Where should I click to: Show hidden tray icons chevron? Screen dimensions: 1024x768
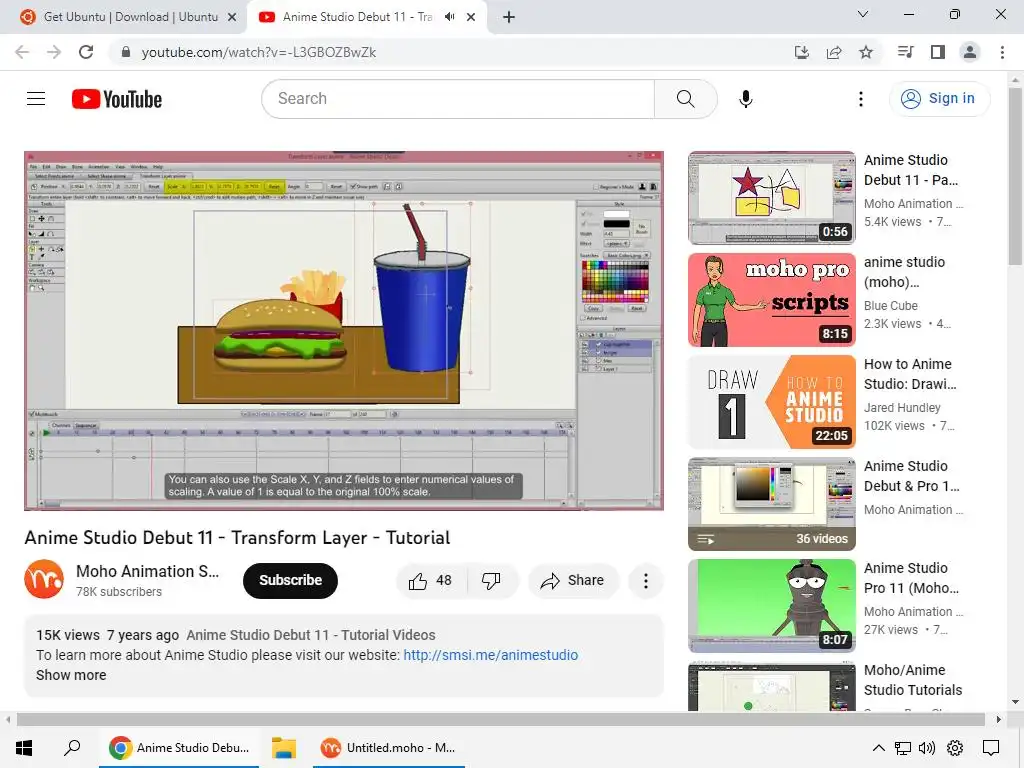pos(878,748)
